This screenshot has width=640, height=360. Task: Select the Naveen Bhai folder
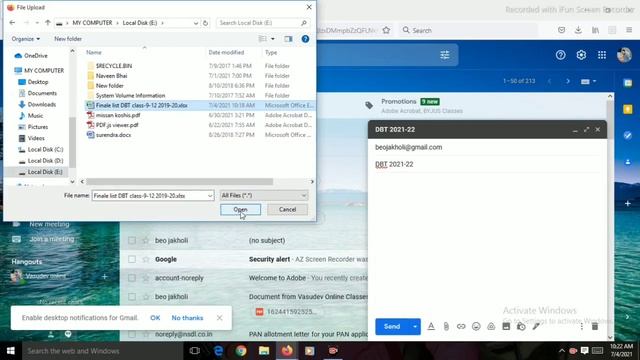111,76
